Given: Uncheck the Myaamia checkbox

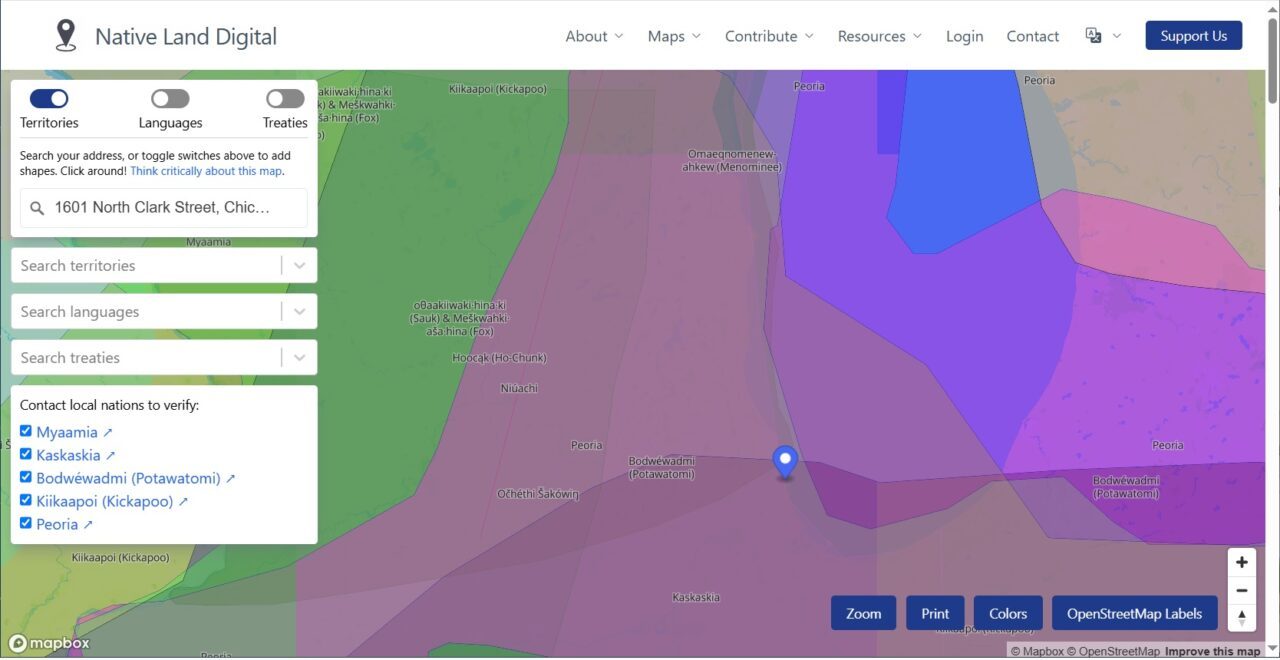Looking at the screenshot, I should tap(25, 430).
